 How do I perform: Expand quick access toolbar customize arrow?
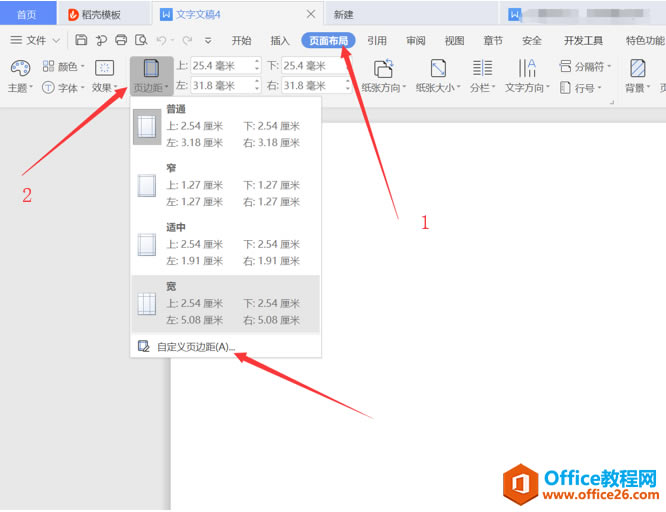208,40
